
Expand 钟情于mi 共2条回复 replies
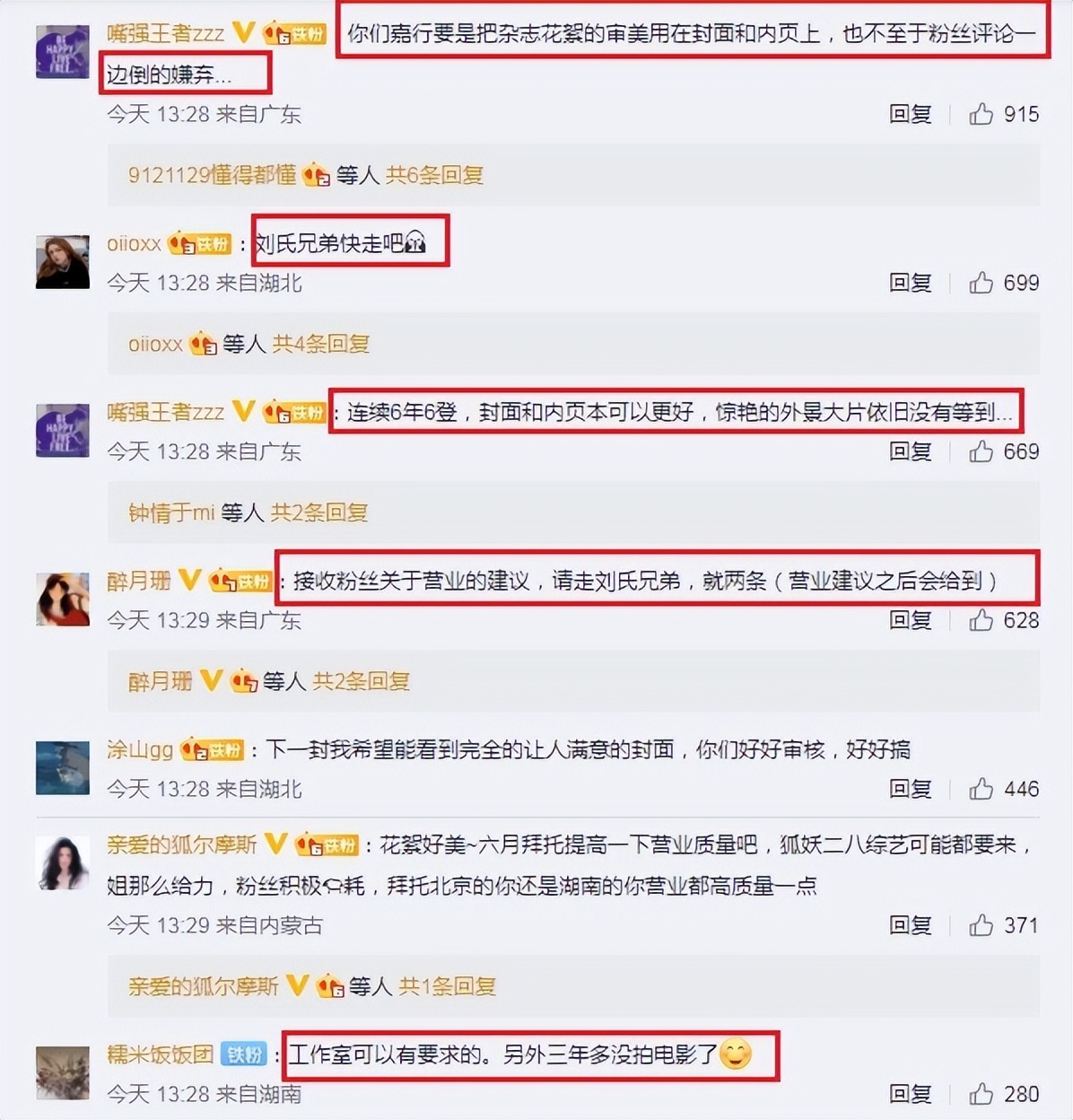click(x=319, y=512)
